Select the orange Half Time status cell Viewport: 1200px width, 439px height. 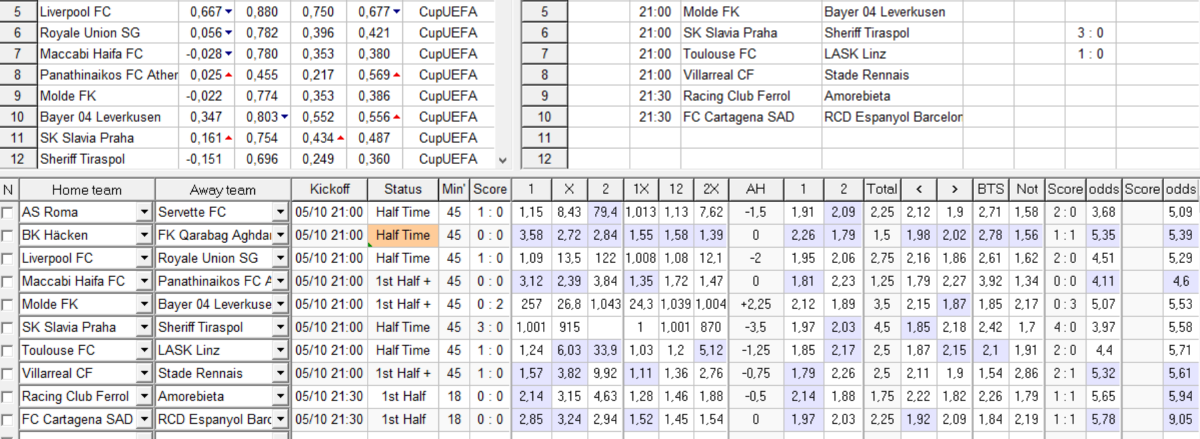pyautogui.click(x=404, y=235)
